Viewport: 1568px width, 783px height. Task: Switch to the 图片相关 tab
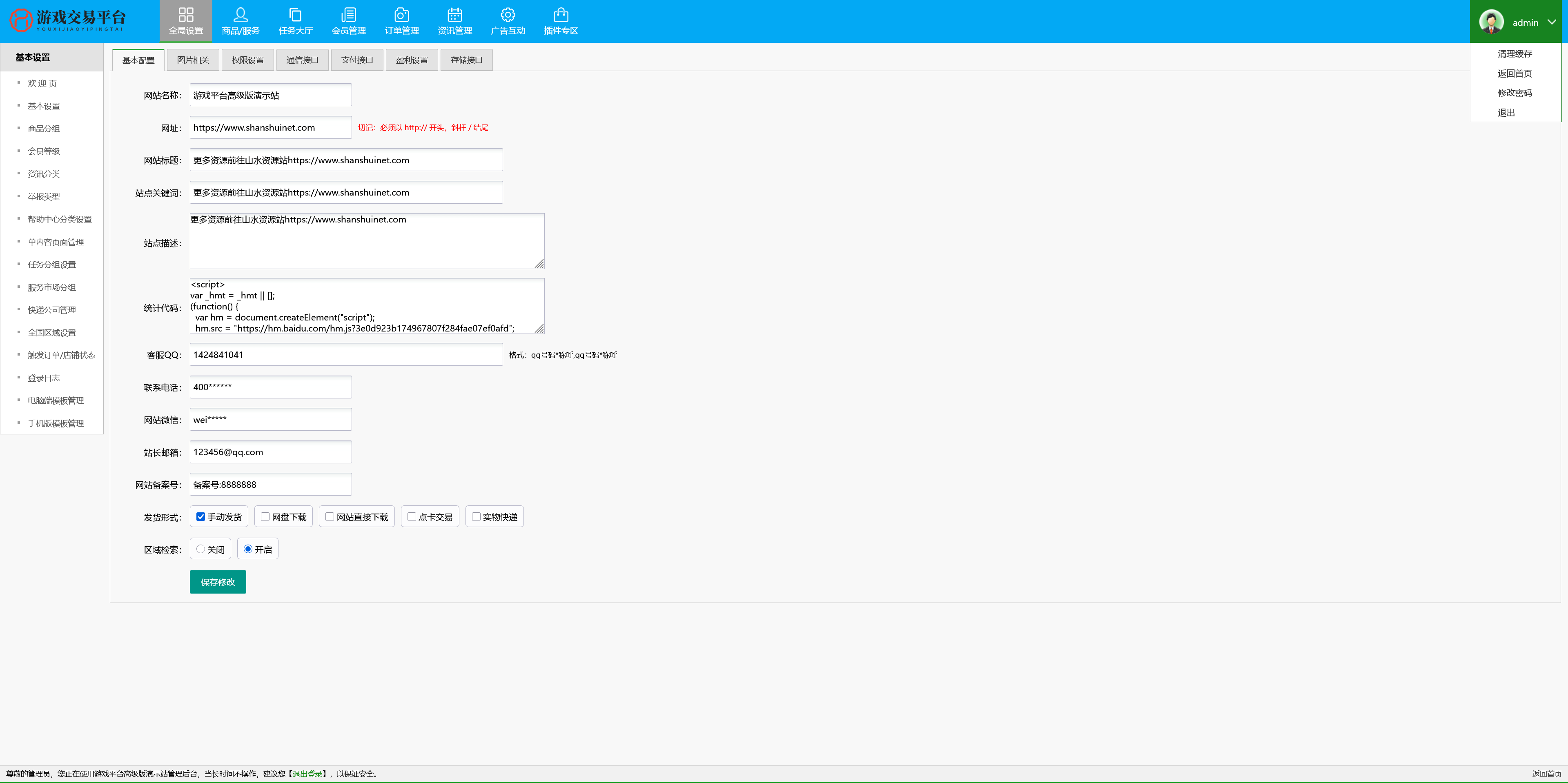coord(193,60)
